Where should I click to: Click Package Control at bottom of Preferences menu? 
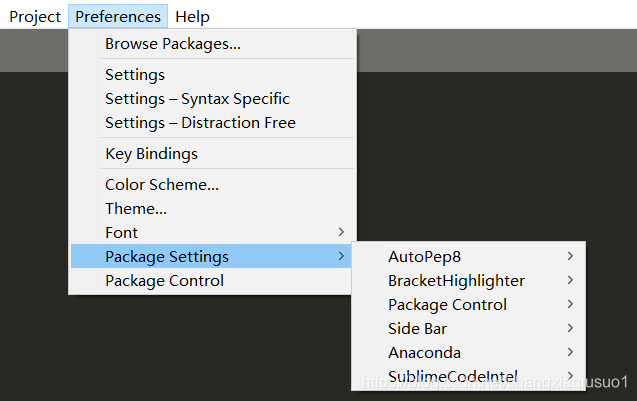point(212,280)
